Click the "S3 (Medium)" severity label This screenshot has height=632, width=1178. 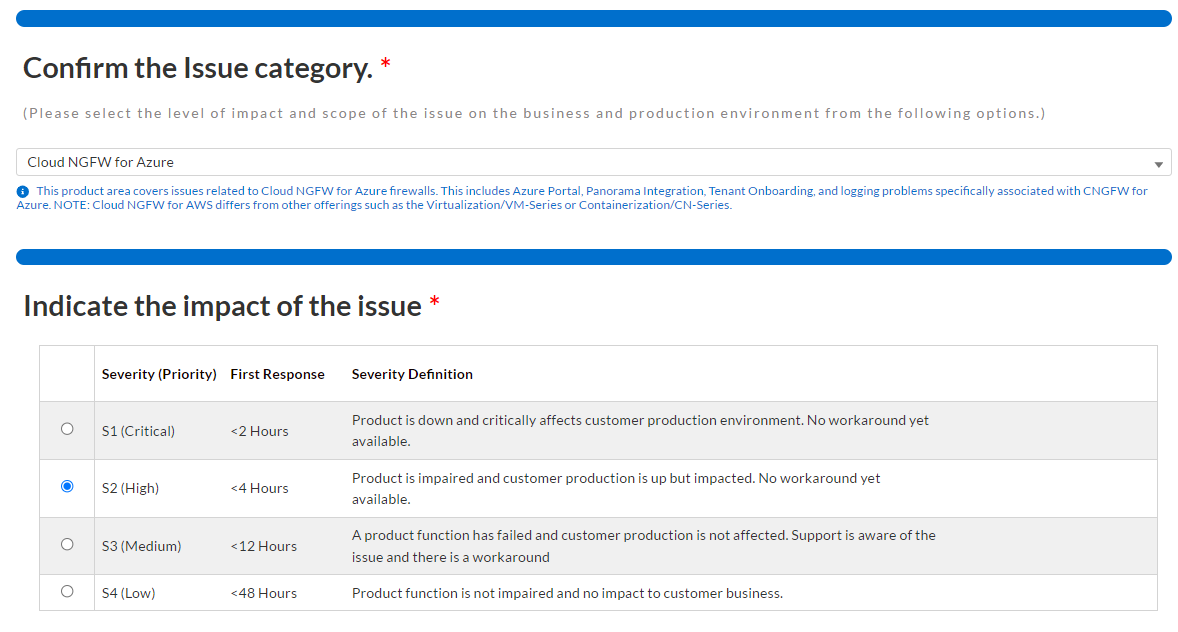click(x=141, y=546)
